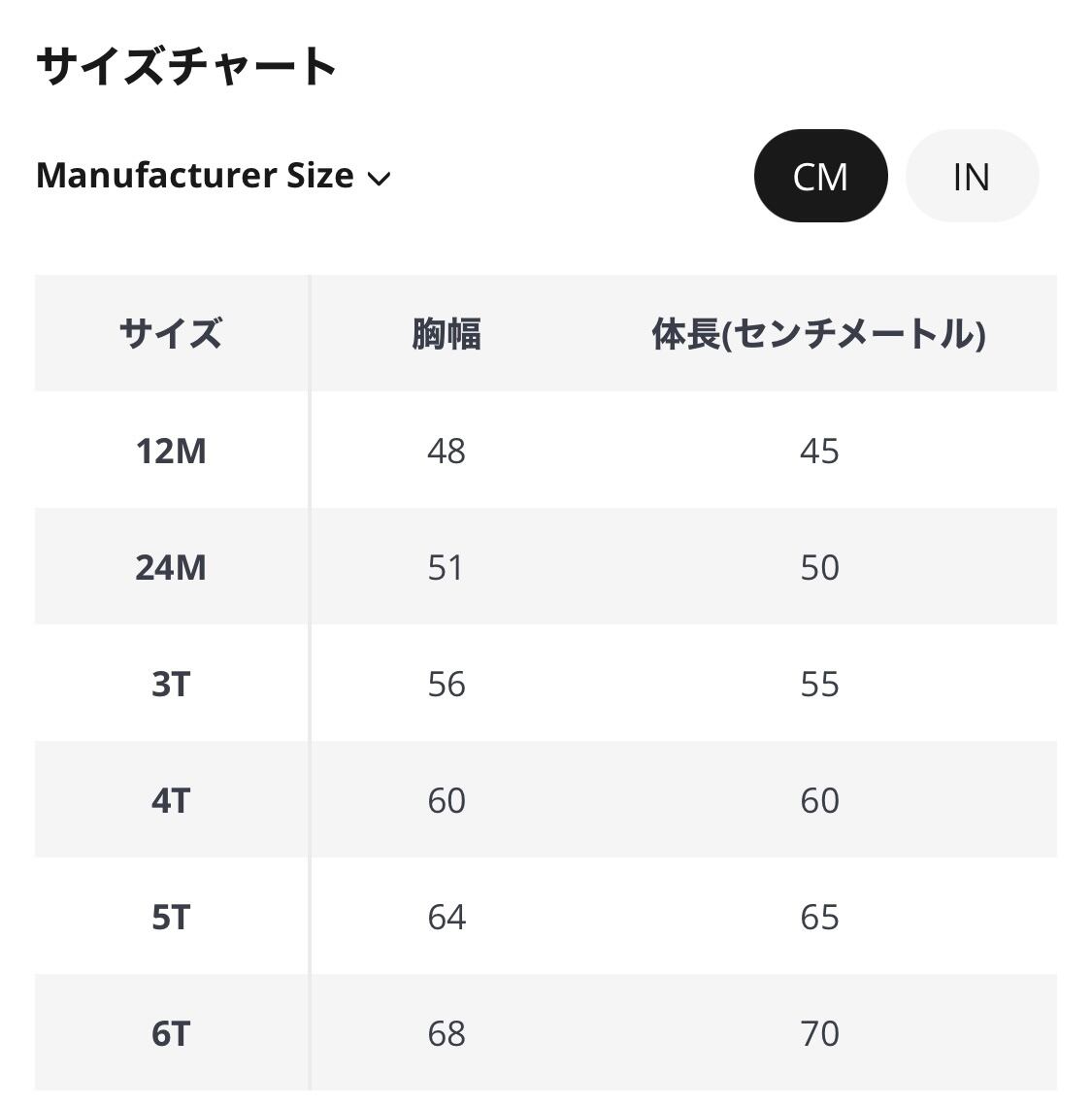Switch units to CM
This screenshot has height=1107, width=1092.
[x=820, y=176]
